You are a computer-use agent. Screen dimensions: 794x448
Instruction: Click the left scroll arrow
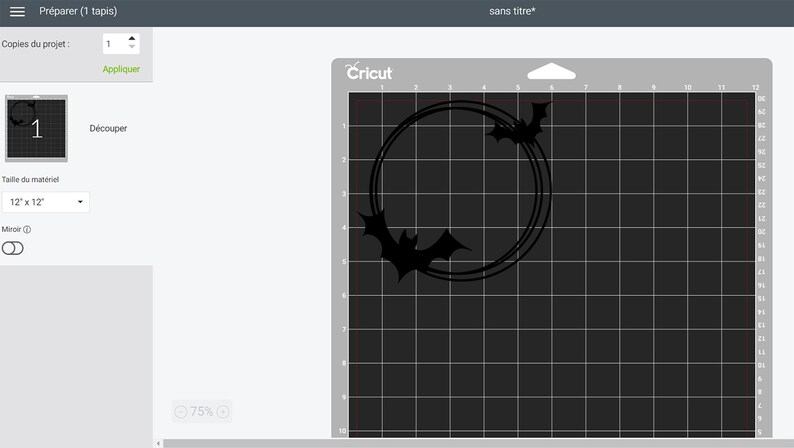(x=158, y=444)
